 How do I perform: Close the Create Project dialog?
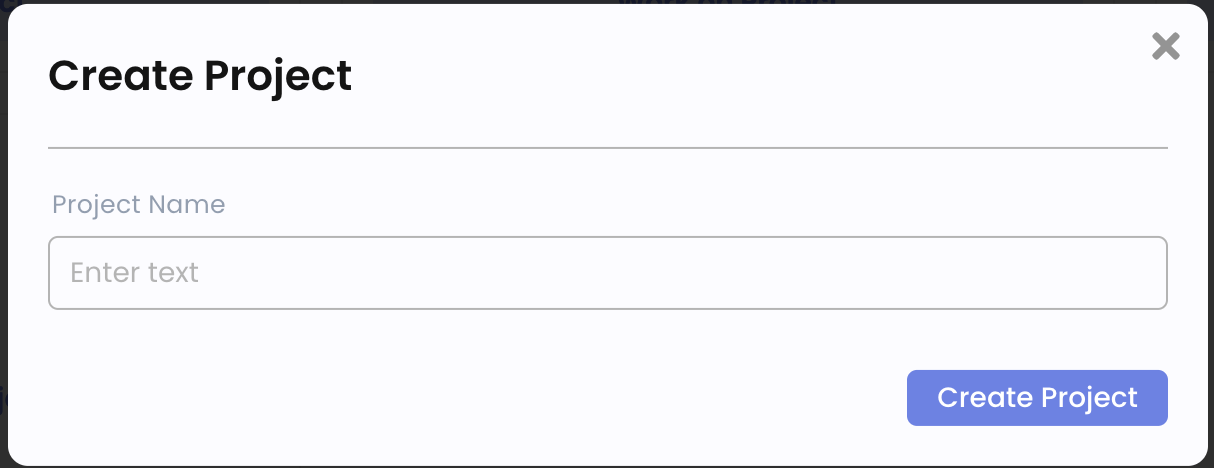(x=1165, y=46)
